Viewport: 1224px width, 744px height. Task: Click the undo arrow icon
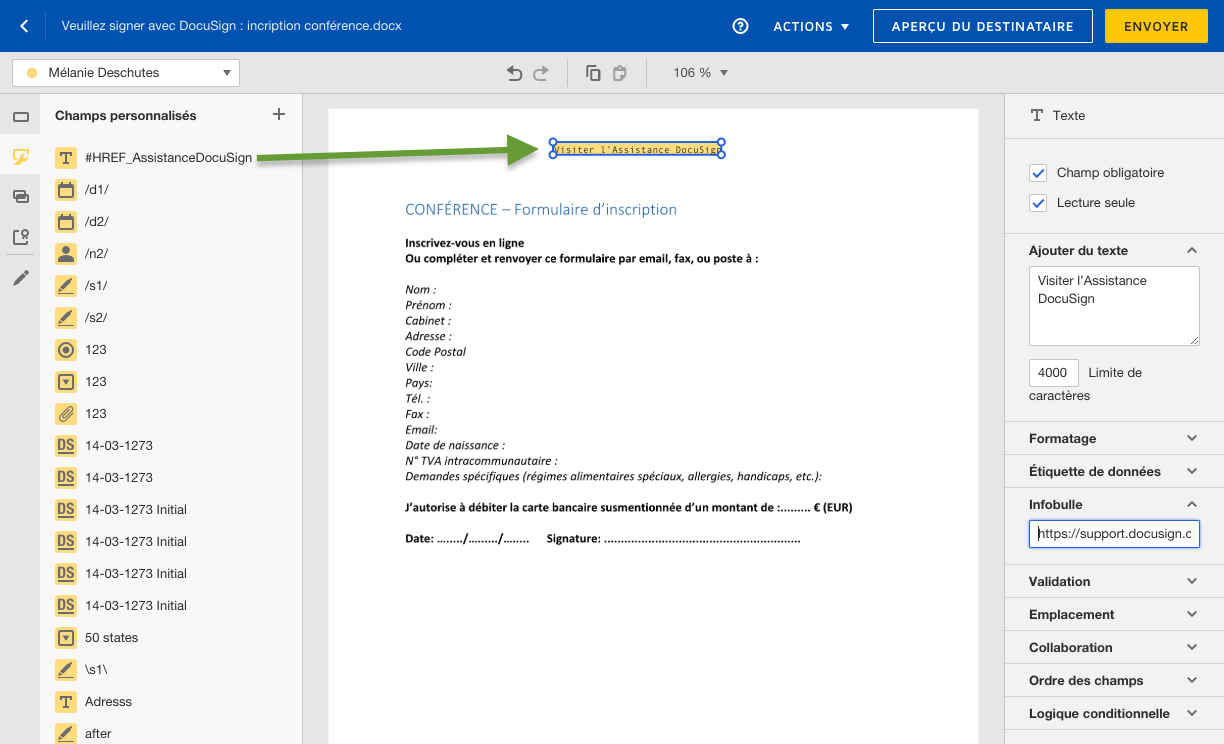click(515, 73)
